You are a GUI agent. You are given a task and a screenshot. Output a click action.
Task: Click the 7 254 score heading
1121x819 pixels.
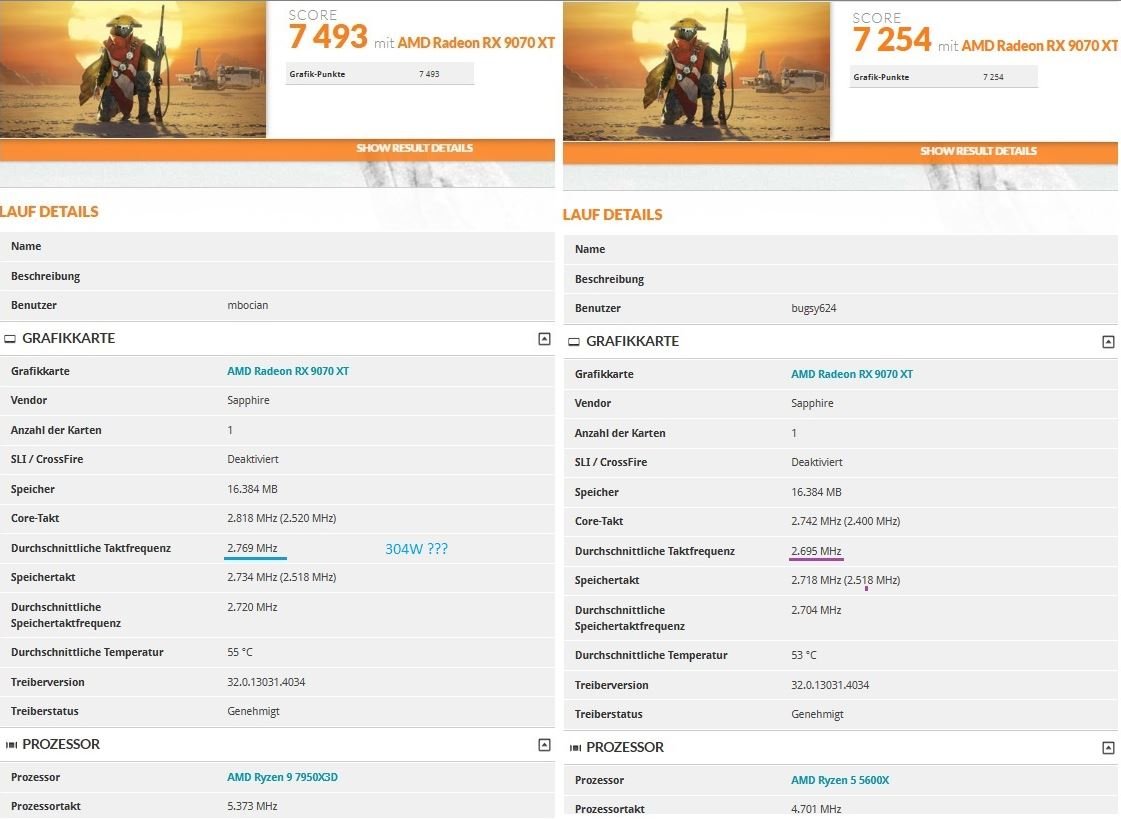892,39
